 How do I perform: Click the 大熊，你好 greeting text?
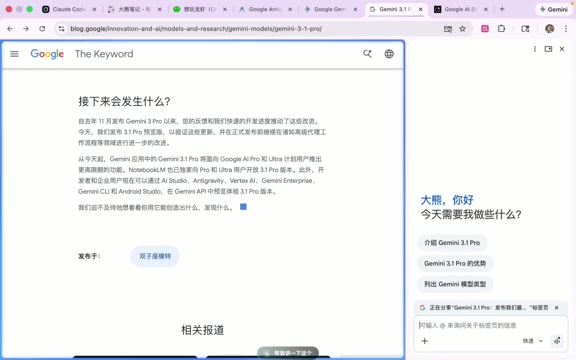(447, 200)
